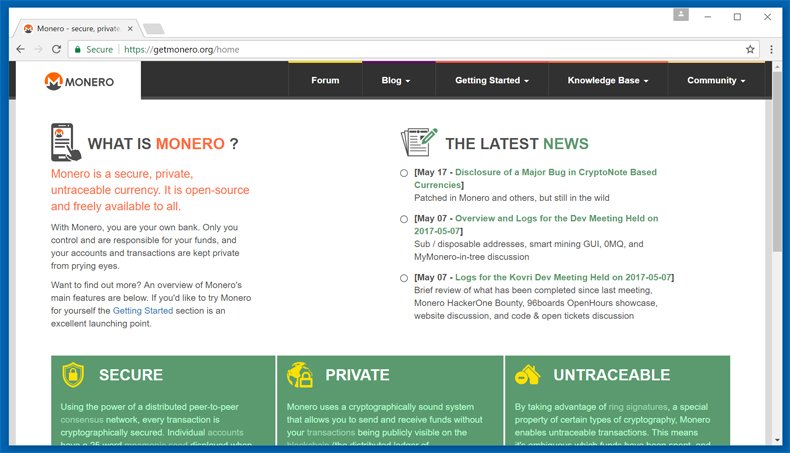790x453 pixels.
Task: Click the UNTRACEABLE card heading
Action: [612, 375]
